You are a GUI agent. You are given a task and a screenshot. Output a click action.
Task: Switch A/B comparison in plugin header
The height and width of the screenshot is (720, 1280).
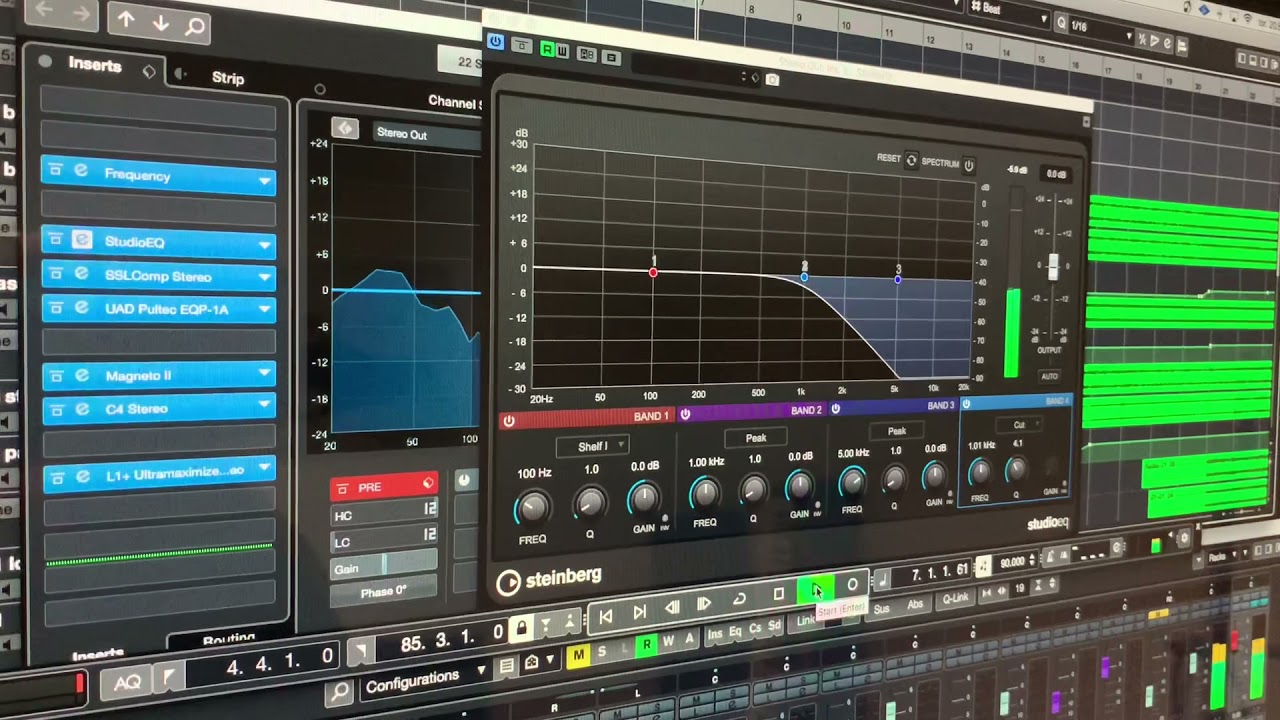pos(587,54)
